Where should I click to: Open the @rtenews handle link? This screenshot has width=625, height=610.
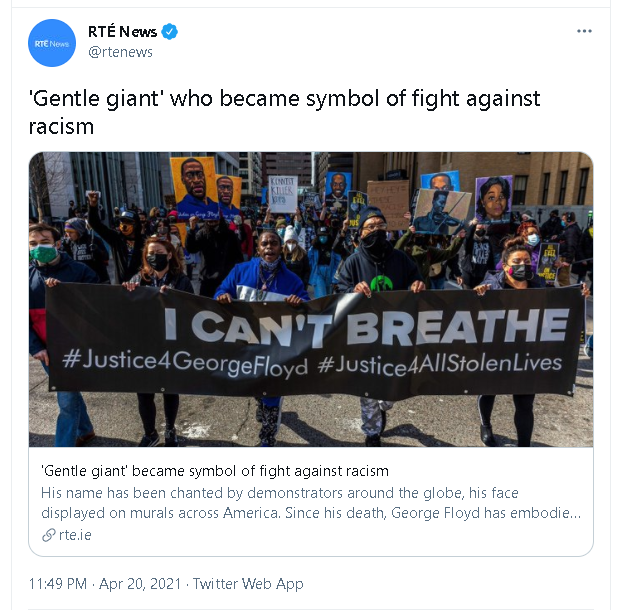tap(120, 52)
